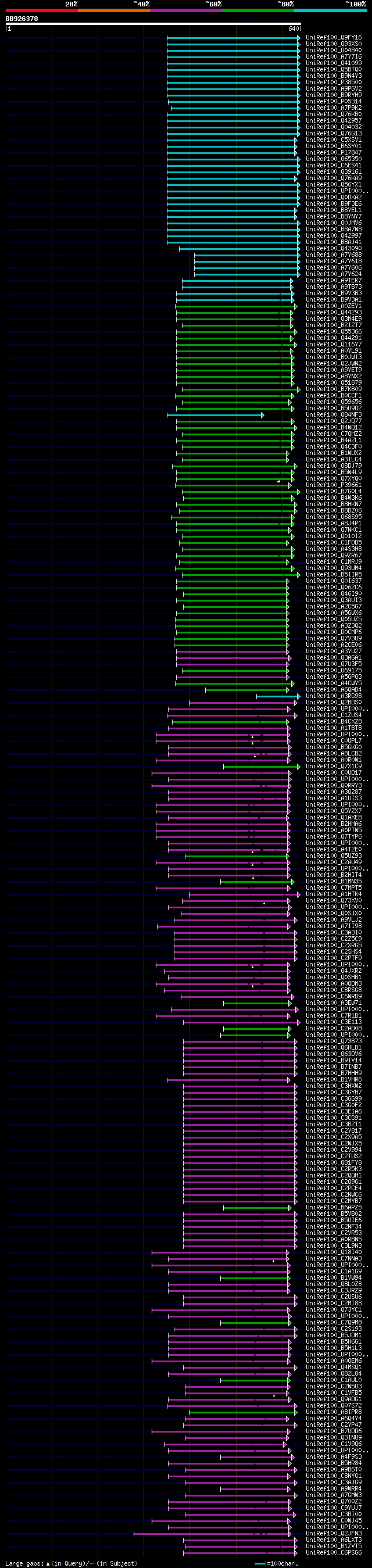This screenshot has height=1568, width=372.
Task: Select the UniRef100_Q55366 label
Action: pos(334,332)
